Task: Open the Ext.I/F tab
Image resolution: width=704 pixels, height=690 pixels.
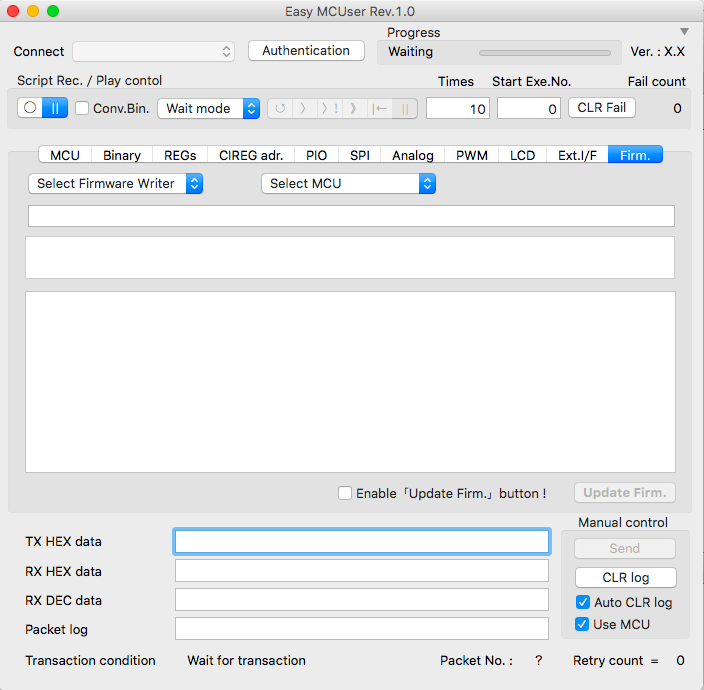Action: (x=577, y=155)
